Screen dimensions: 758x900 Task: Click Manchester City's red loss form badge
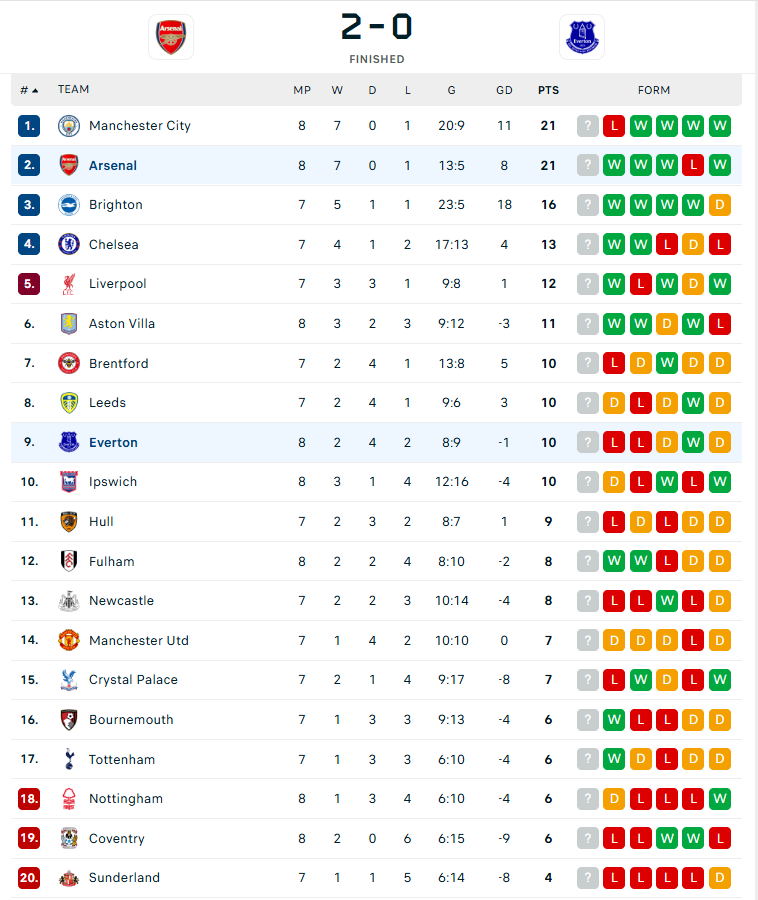[x=614, y=126]
